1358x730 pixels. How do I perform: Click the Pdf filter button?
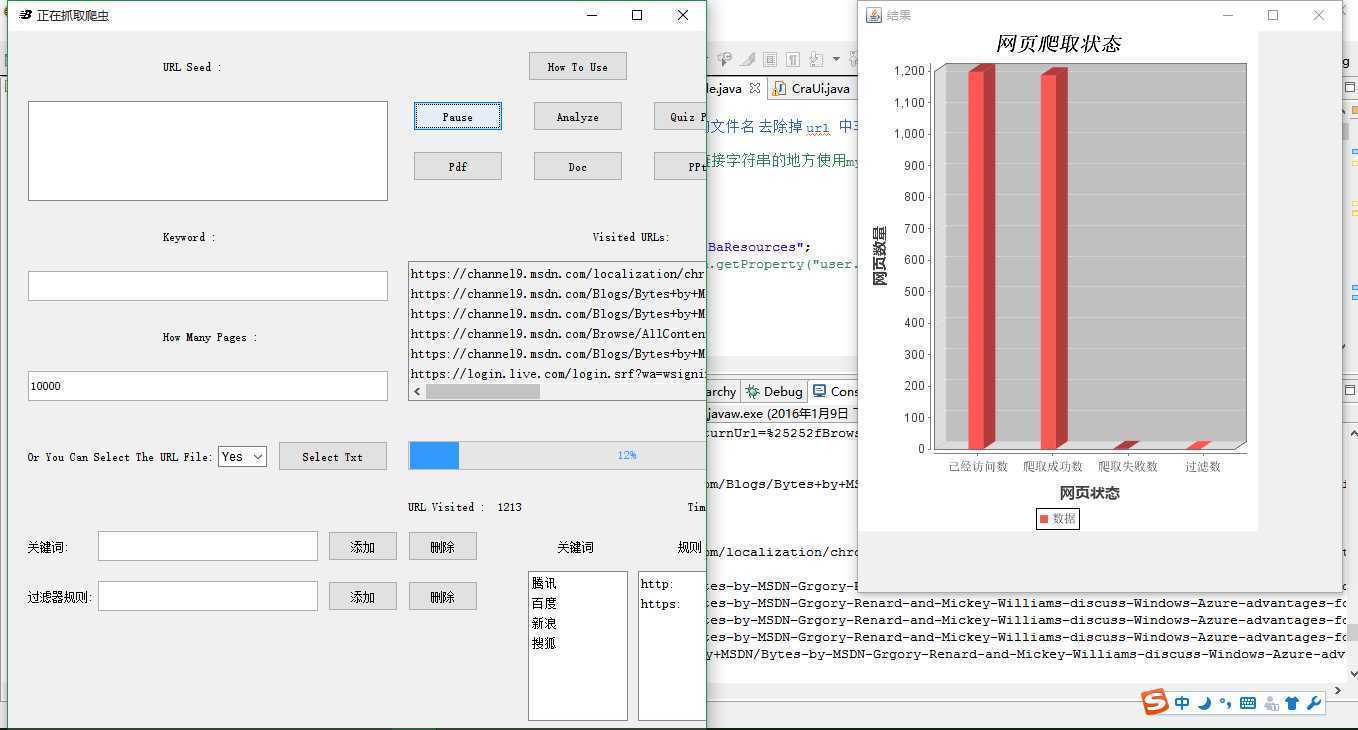(x=458, y=166)
